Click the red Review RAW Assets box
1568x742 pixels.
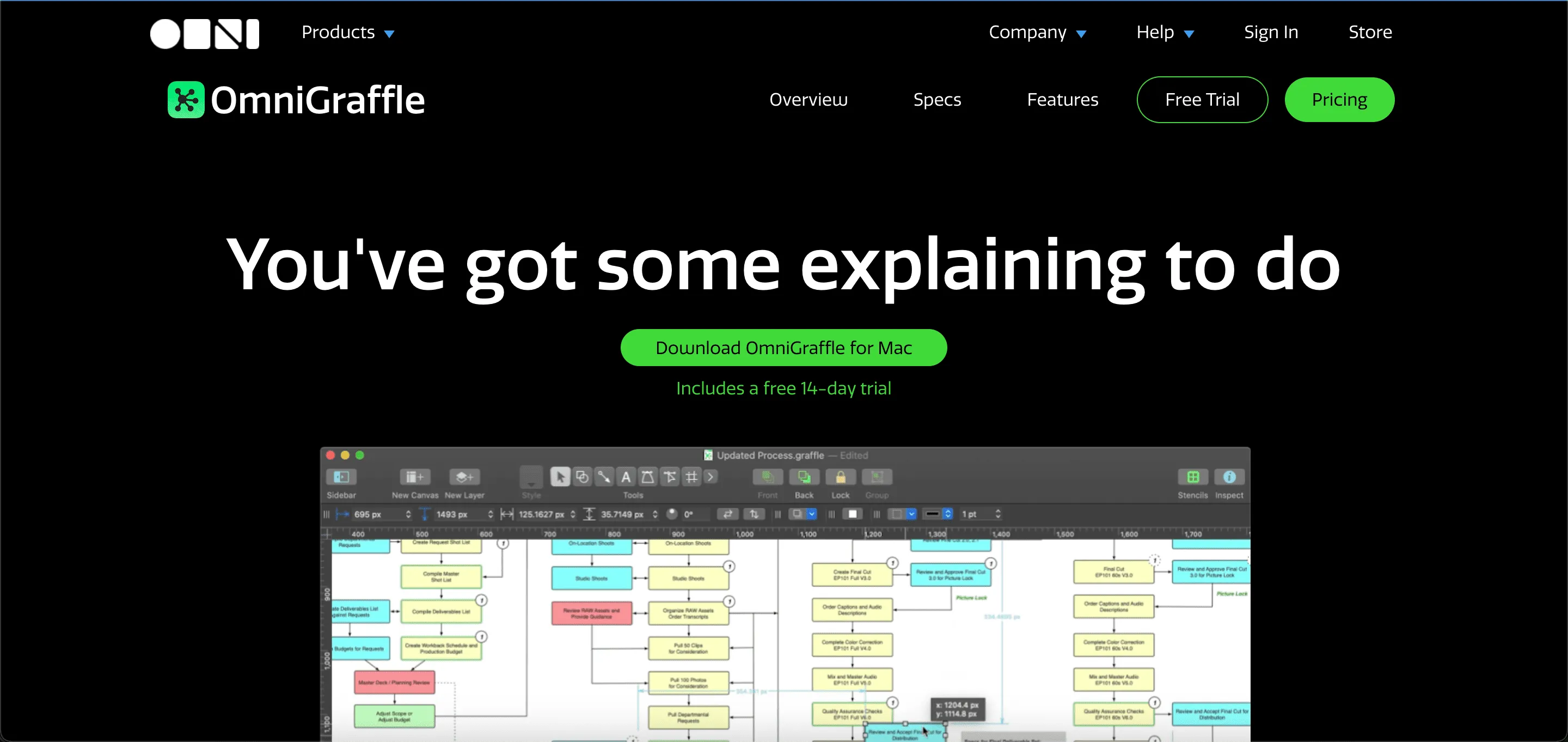591,613
